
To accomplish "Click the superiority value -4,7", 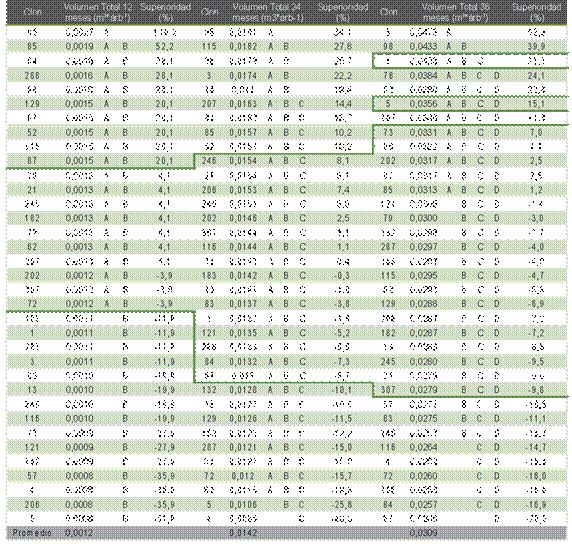I will click(x=536, y=276).
